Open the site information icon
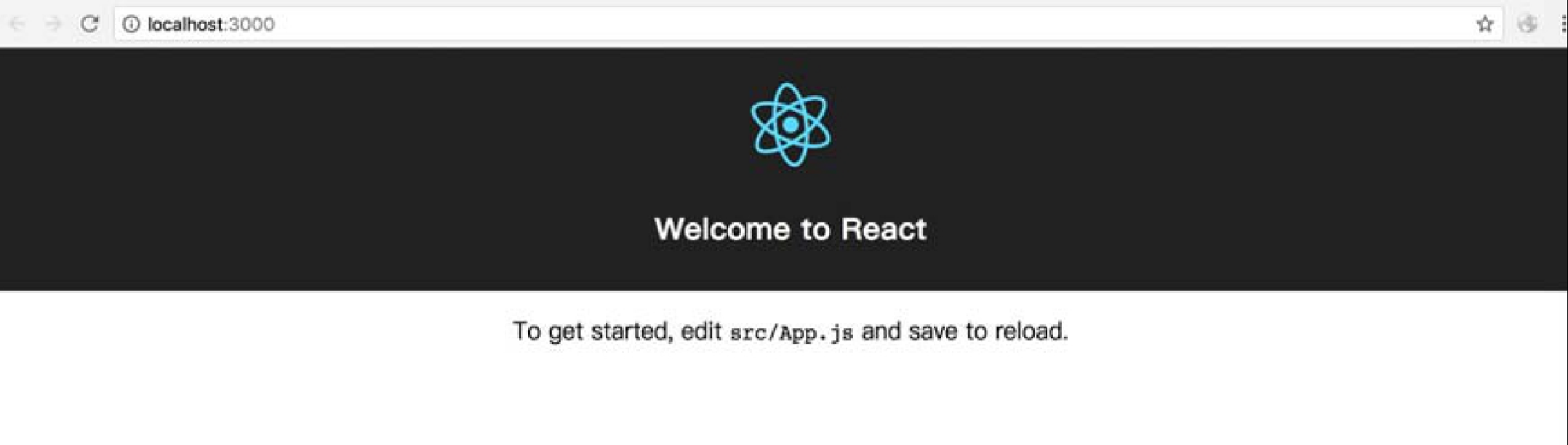Screen dimensions: 1568x445 (131, 24)
